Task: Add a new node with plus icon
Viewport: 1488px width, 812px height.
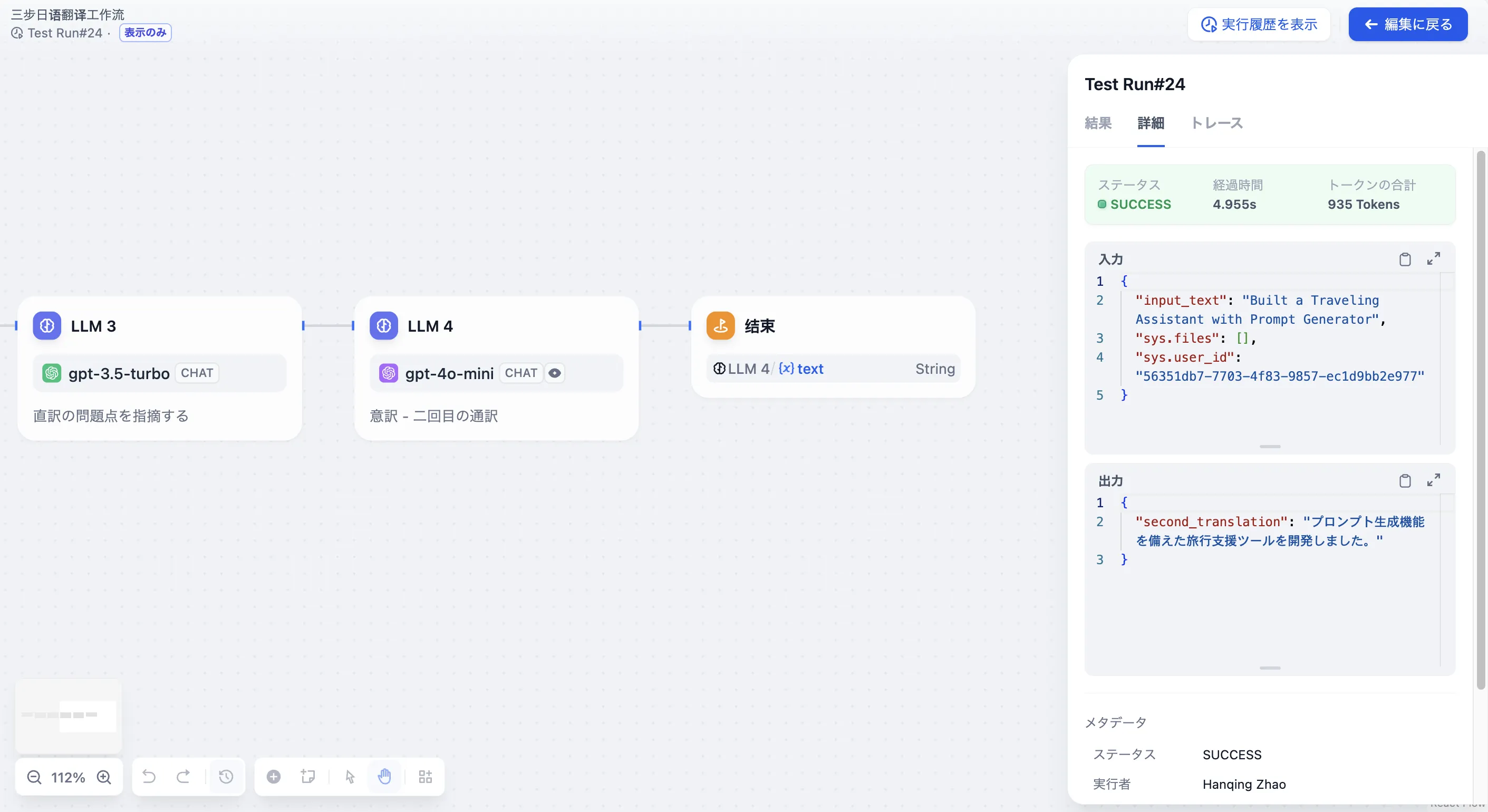Action: (x=274, y=777)
